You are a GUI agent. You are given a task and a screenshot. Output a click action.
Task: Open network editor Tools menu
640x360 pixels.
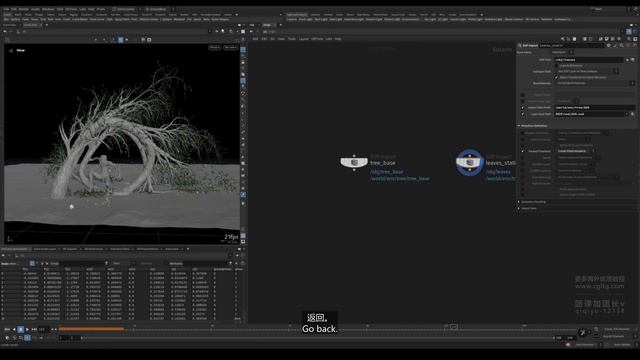coord(291,39)
